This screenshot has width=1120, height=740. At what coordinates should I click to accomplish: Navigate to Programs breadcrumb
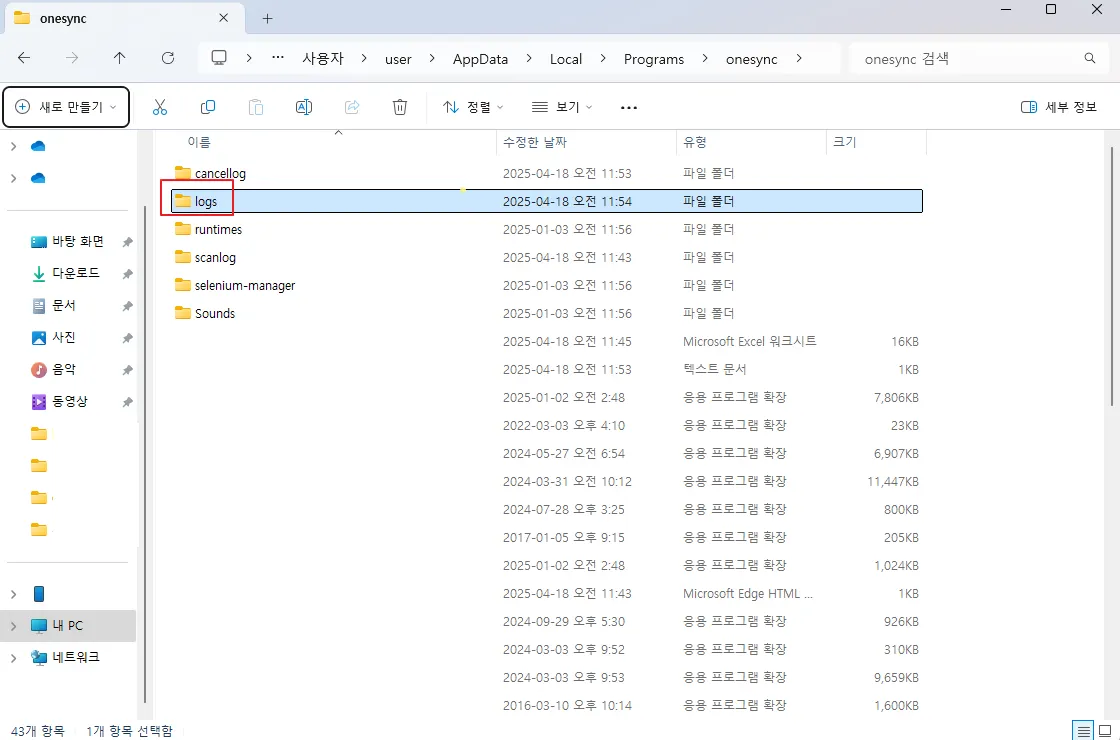coord(654,59)
